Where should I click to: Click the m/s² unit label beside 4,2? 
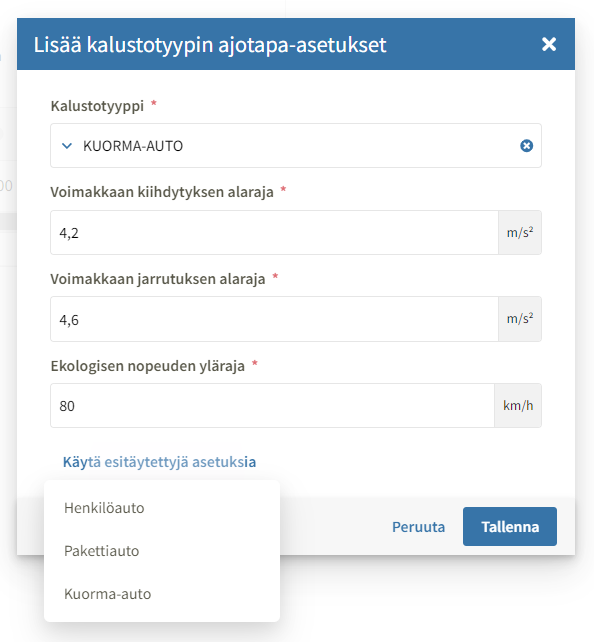520,233
